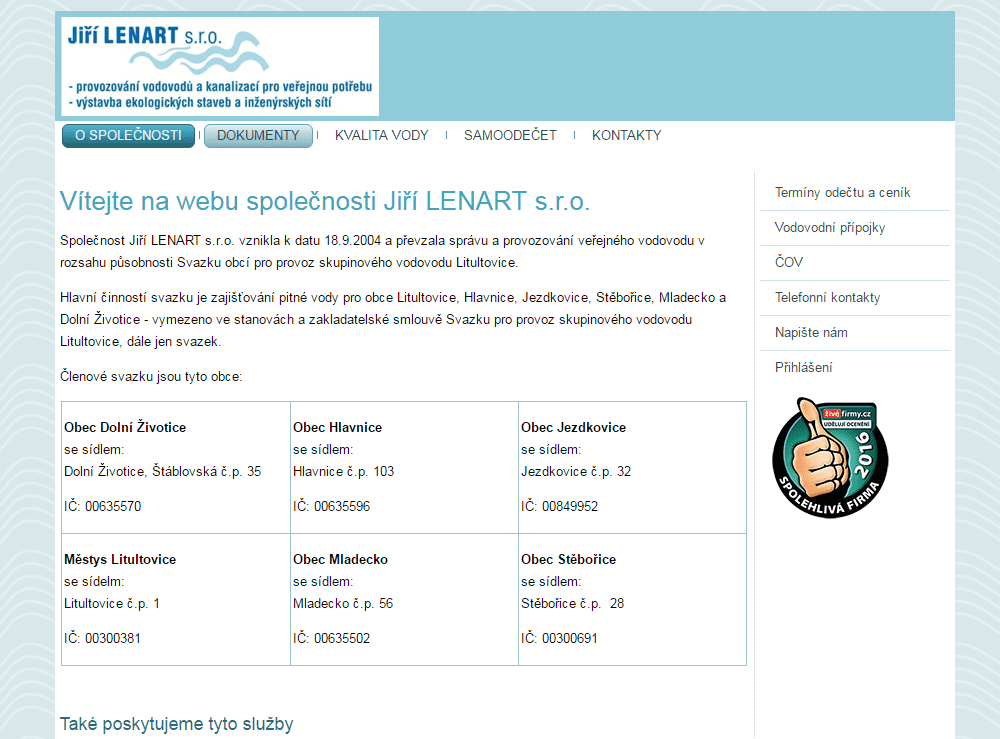
Task: Click the address Jezdkovice č.p. 32
Action: [576, 471]
